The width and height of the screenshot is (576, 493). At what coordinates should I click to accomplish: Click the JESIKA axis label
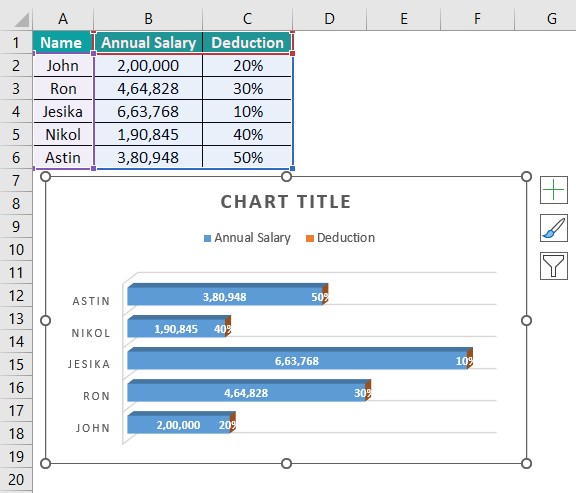(89, 364)
